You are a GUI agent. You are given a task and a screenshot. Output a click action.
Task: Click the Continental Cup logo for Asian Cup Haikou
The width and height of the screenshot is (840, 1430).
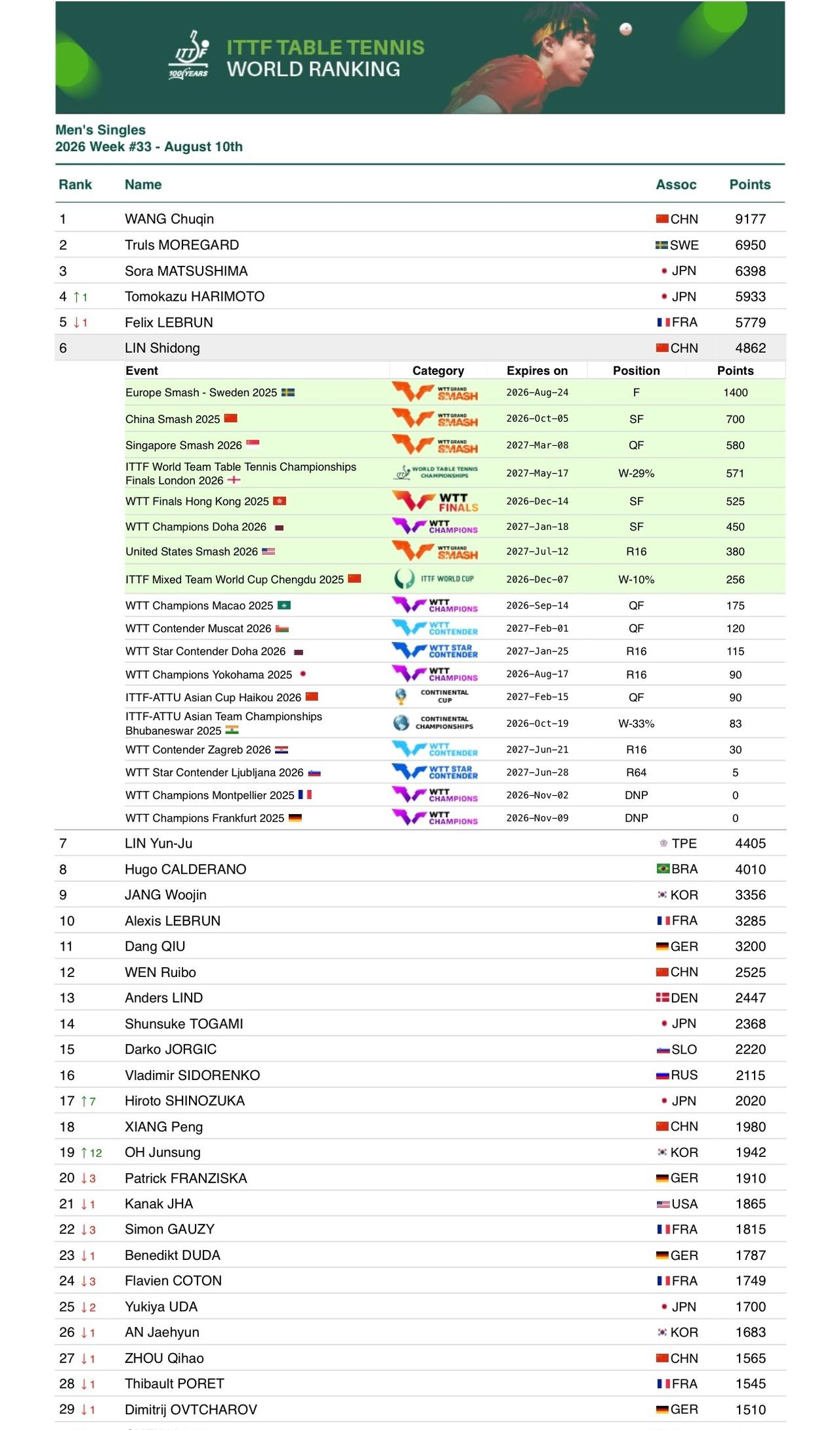432,697
